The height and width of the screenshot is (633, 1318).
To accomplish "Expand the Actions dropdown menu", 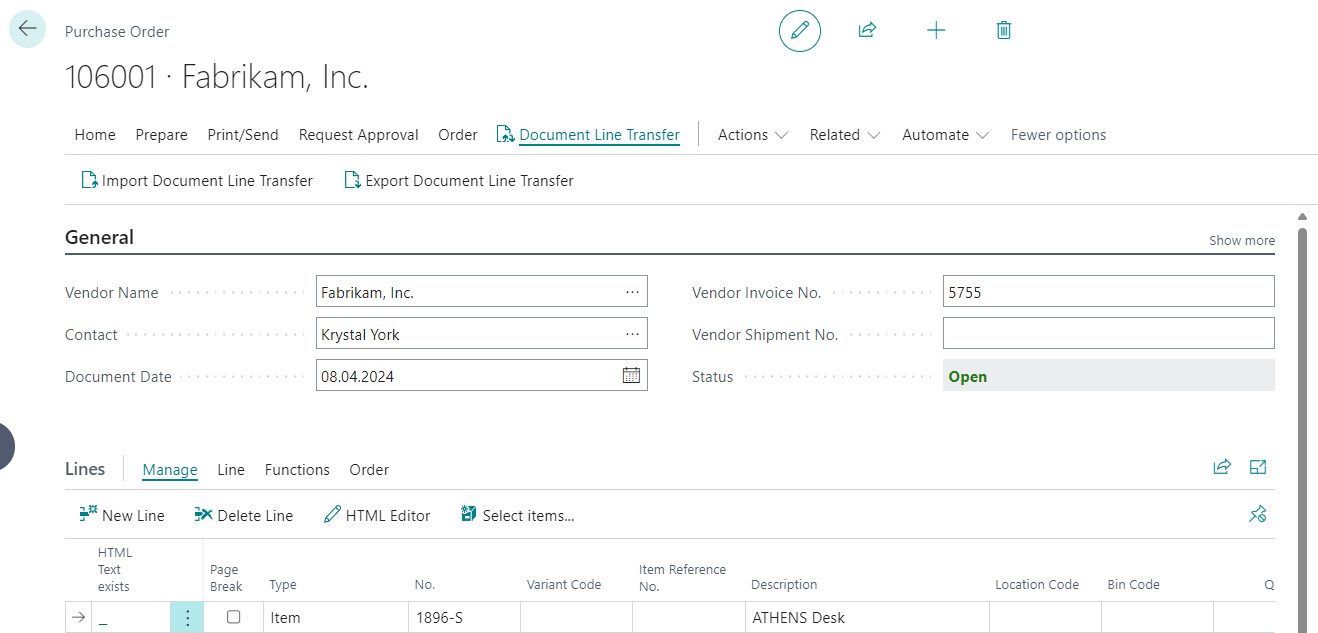I will coord(752,135).
